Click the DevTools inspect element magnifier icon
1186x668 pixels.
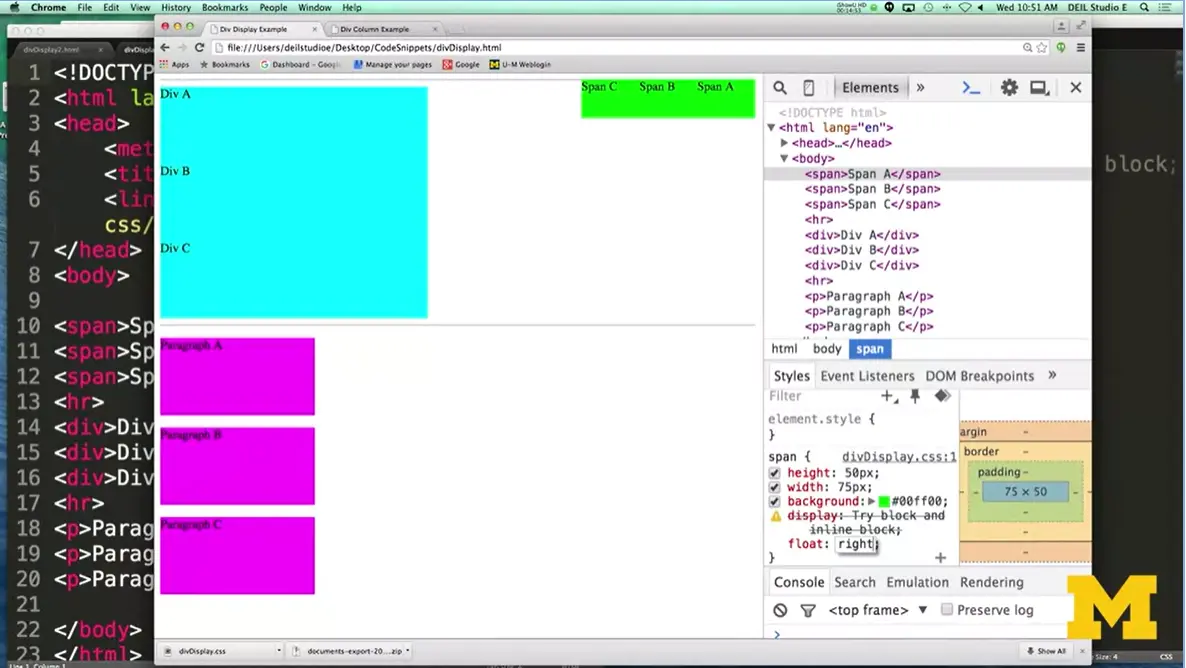click(780, 88)
